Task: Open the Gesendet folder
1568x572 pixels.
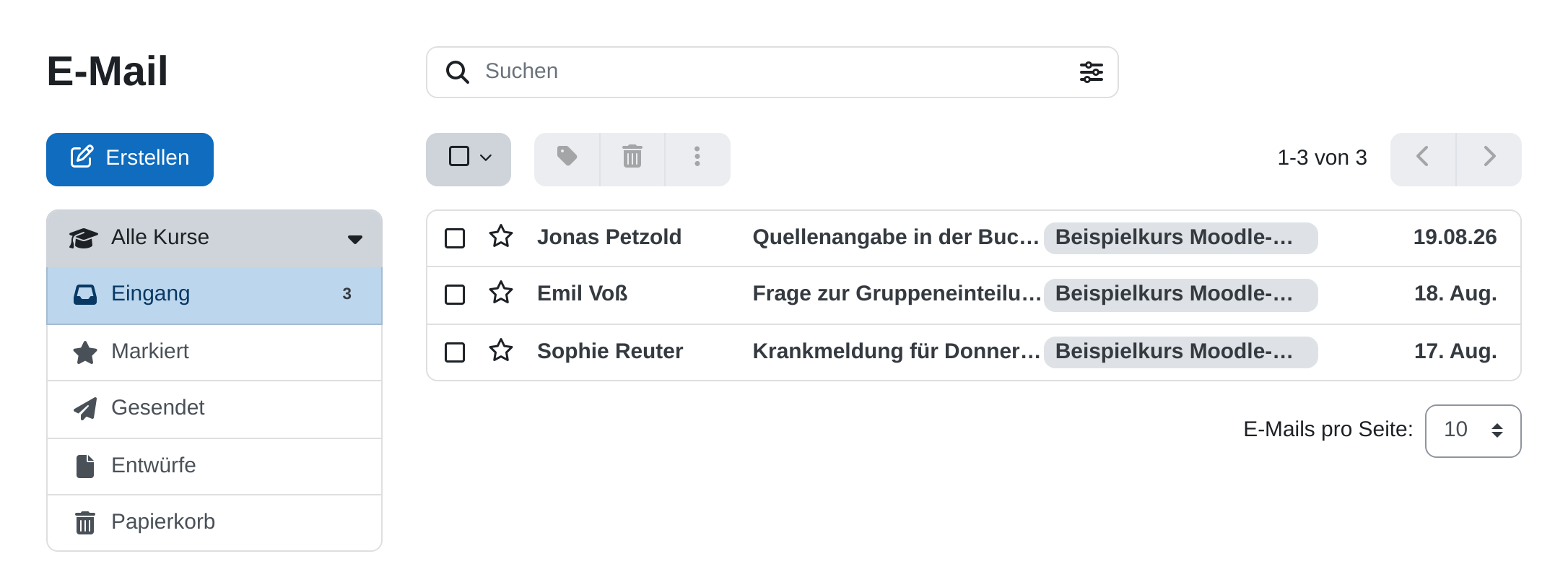Action: pyautogui.click(x=214, y=409)
